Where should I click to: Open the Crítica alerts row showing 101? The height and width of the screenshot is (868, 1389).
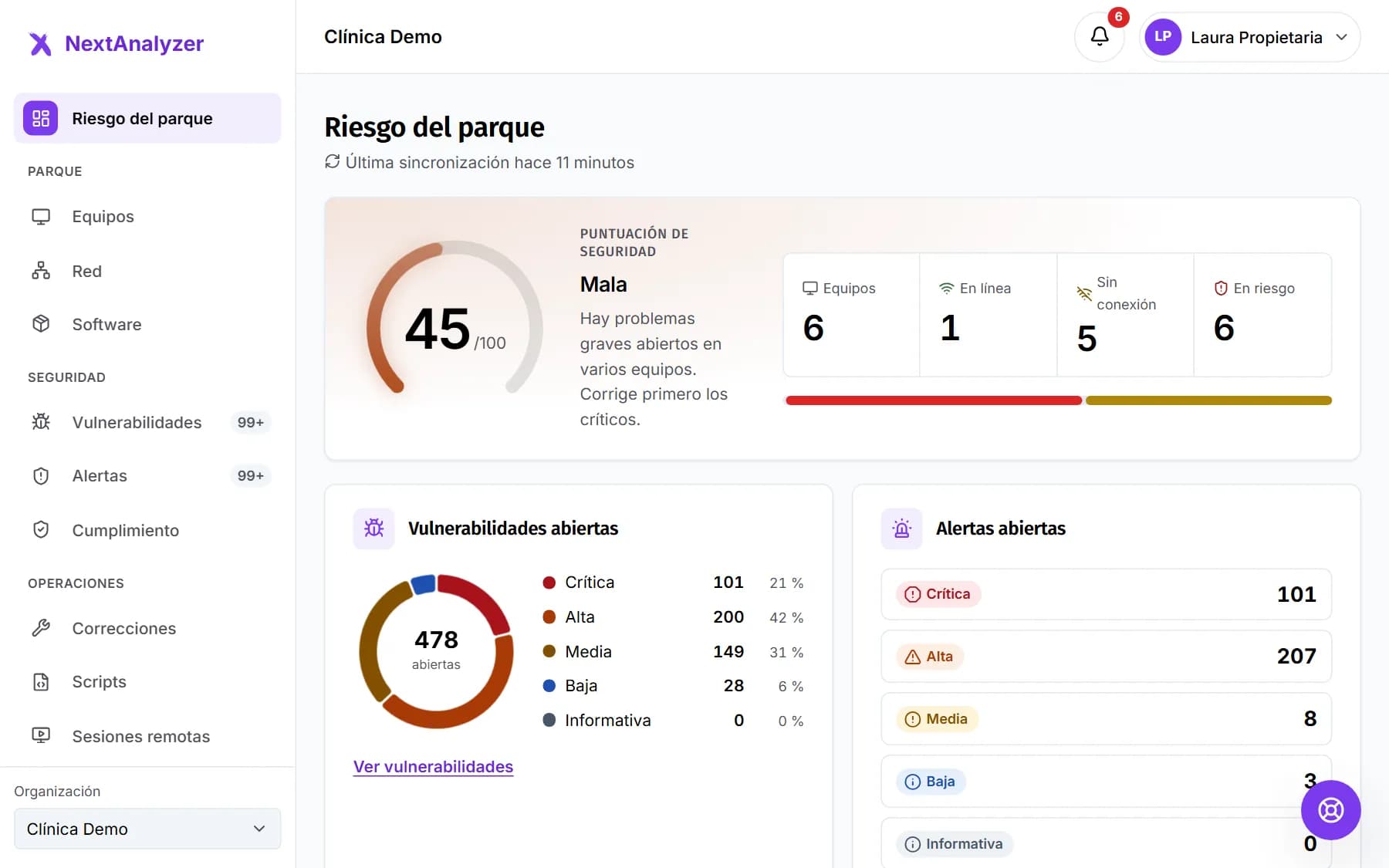(x=1106, y=594)
